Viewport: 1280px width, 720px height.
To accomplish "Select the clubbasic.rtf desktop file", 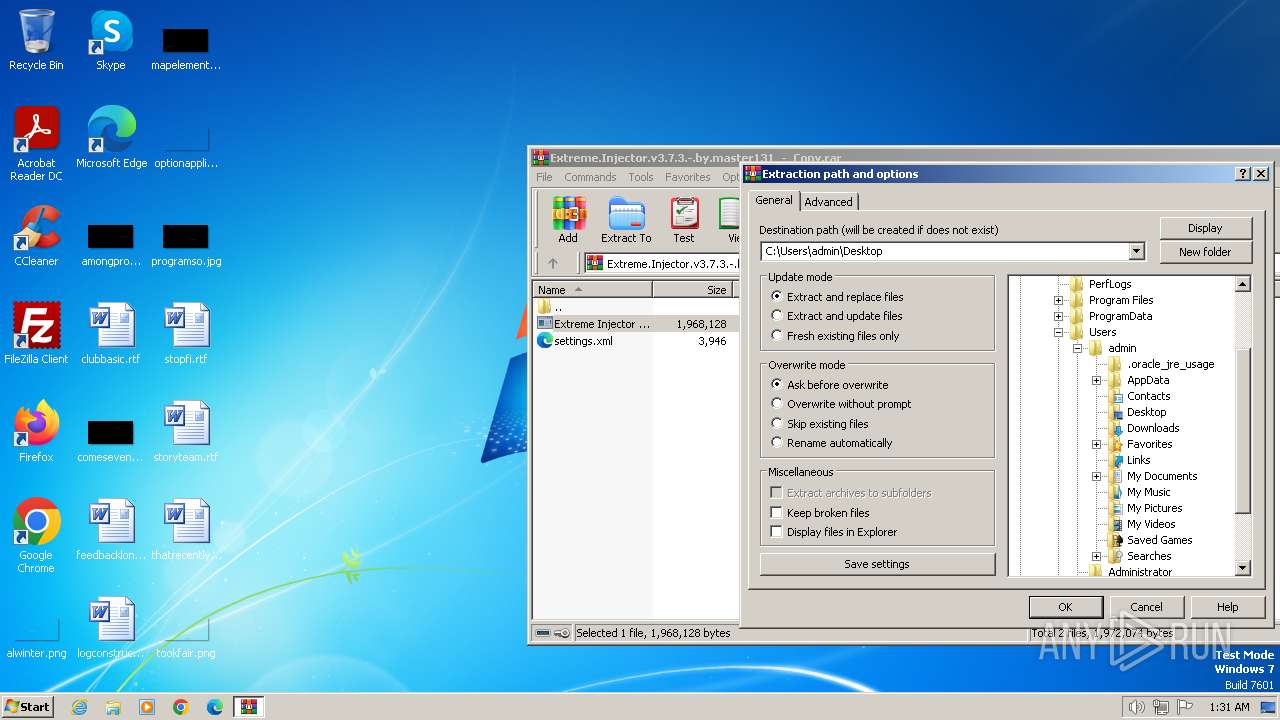I will coord(111,334).
